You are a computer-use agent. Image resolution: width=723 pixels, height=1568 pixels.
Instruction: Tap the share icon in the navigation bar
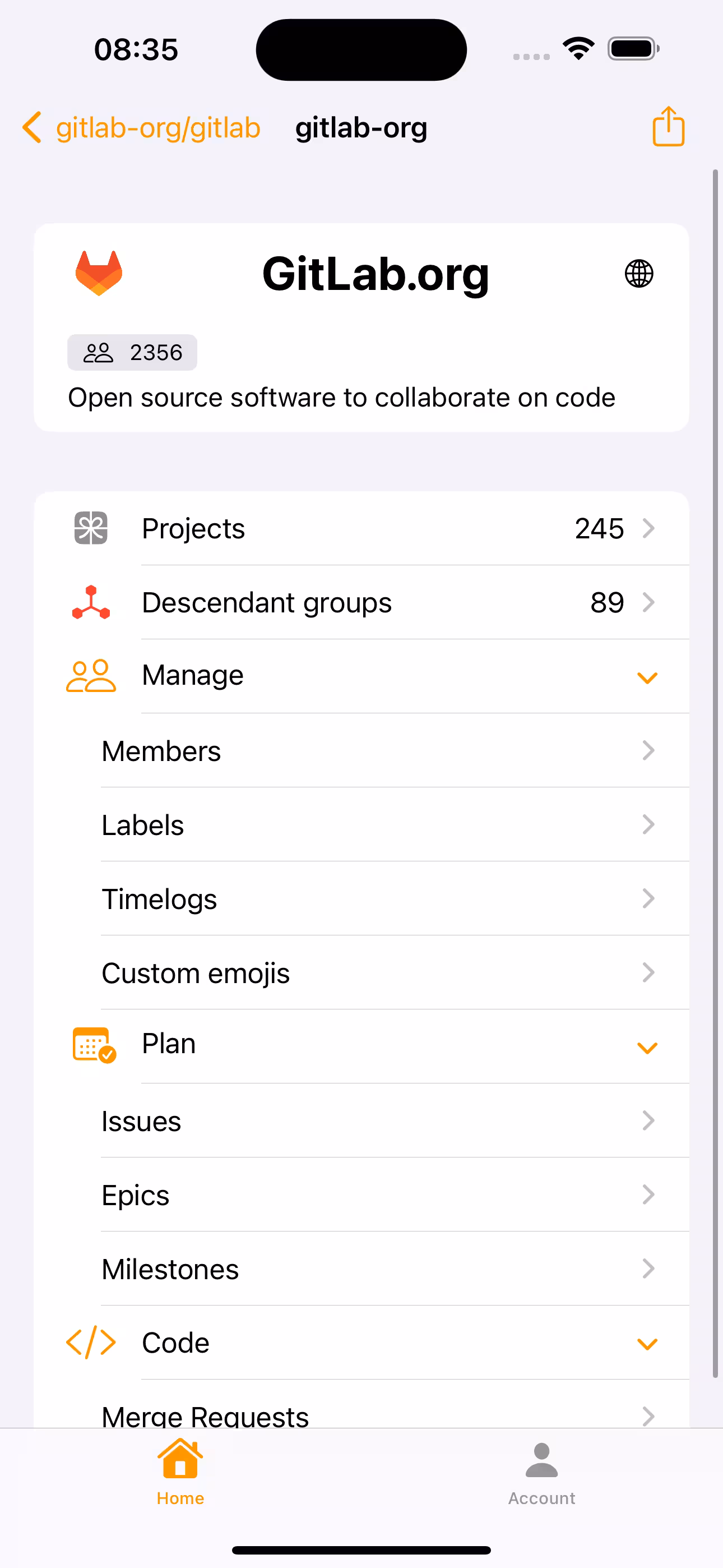click(668, 127)
